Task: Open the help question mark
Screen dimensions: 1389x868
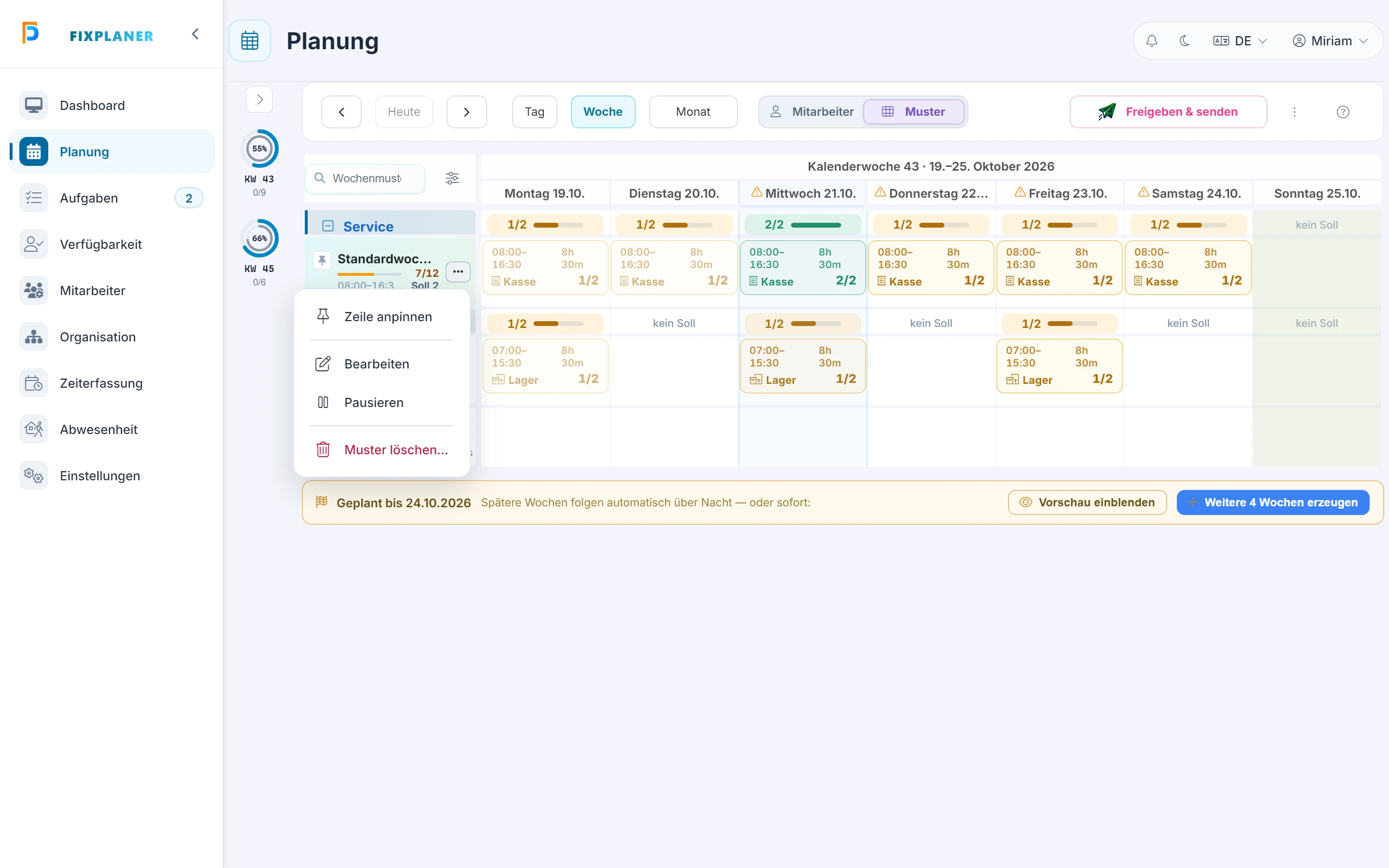Action: 1343,112
